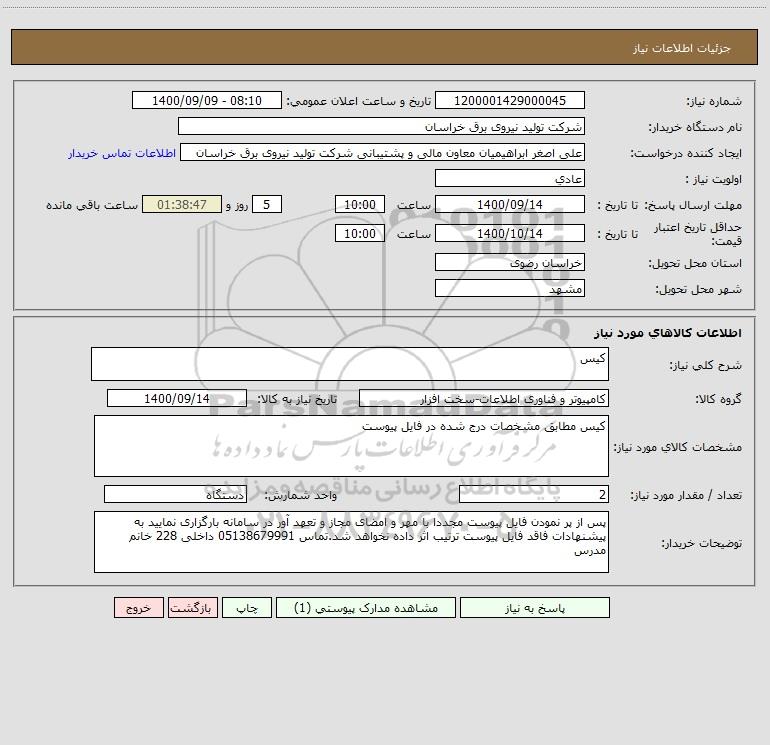This screenshot has width=770, height=745.
Task: Click the label 'شرح کلی نیاز:'
Action: point(706,365)
